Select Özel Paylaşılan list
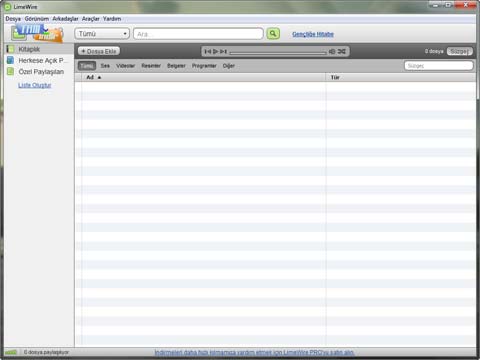 (x=39, y=72)
